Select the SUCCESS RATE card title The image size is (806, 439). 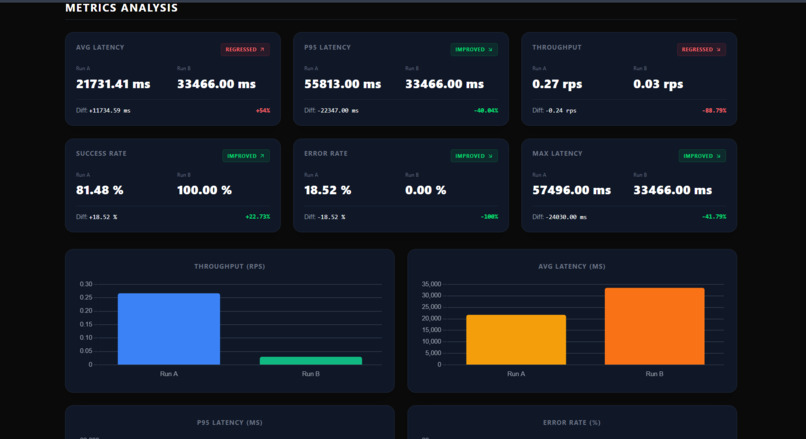coord(101,154)
